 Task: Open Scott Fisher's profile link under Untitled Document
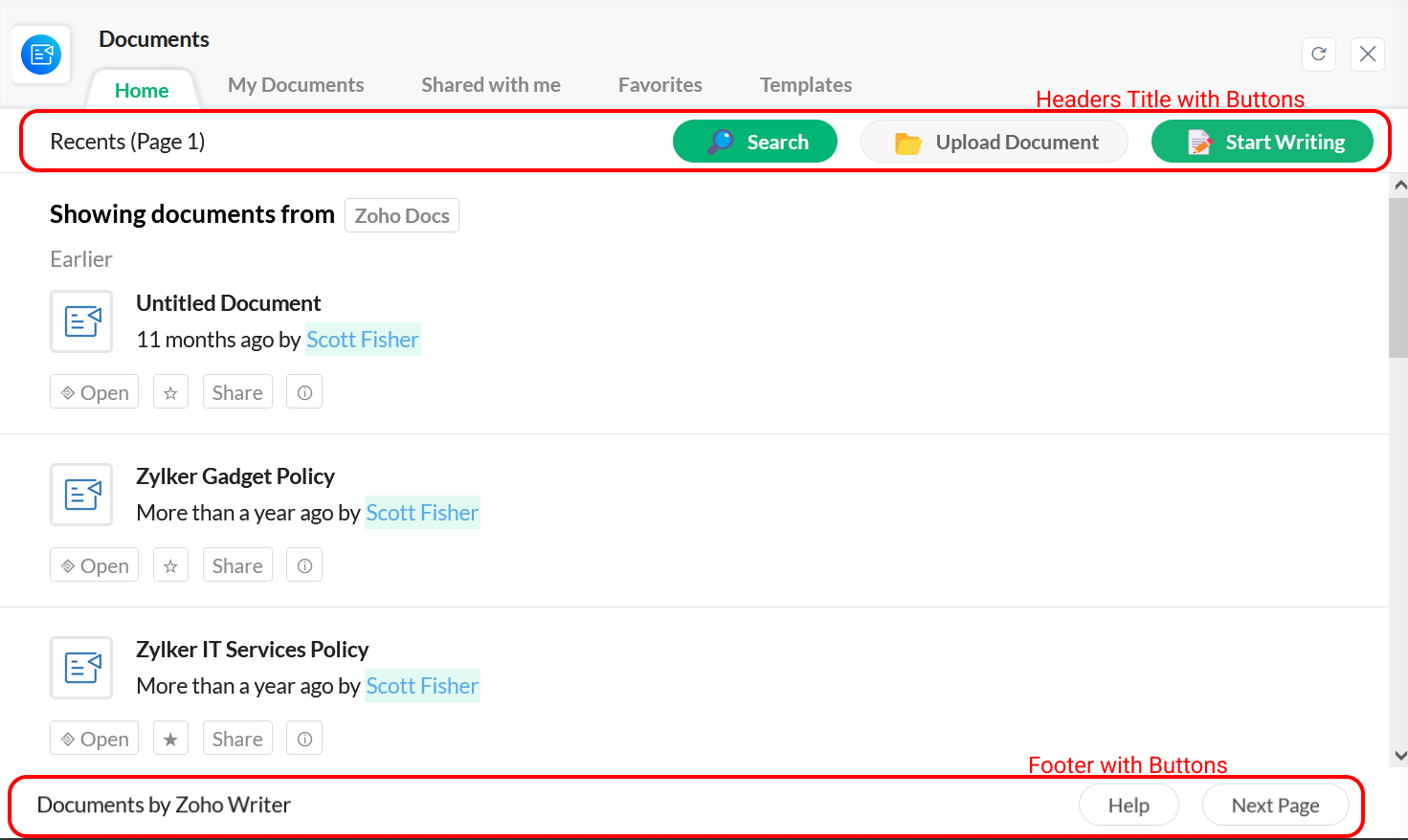click(x=363, y=339)
